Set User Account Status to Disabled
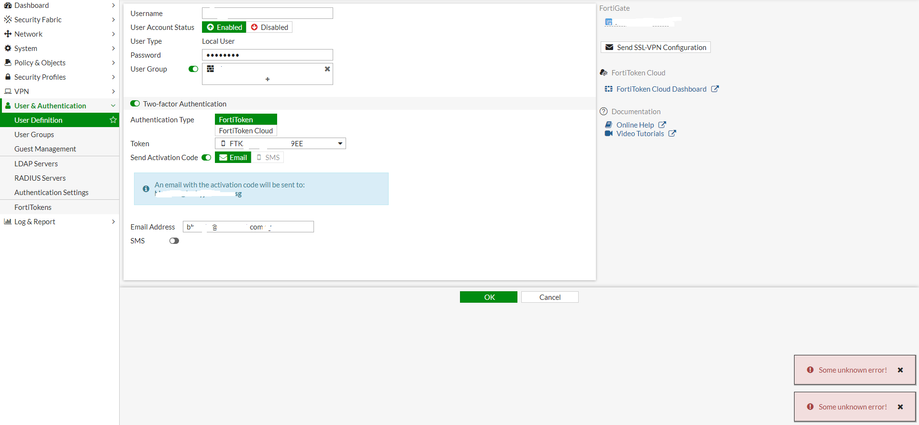 270,27
